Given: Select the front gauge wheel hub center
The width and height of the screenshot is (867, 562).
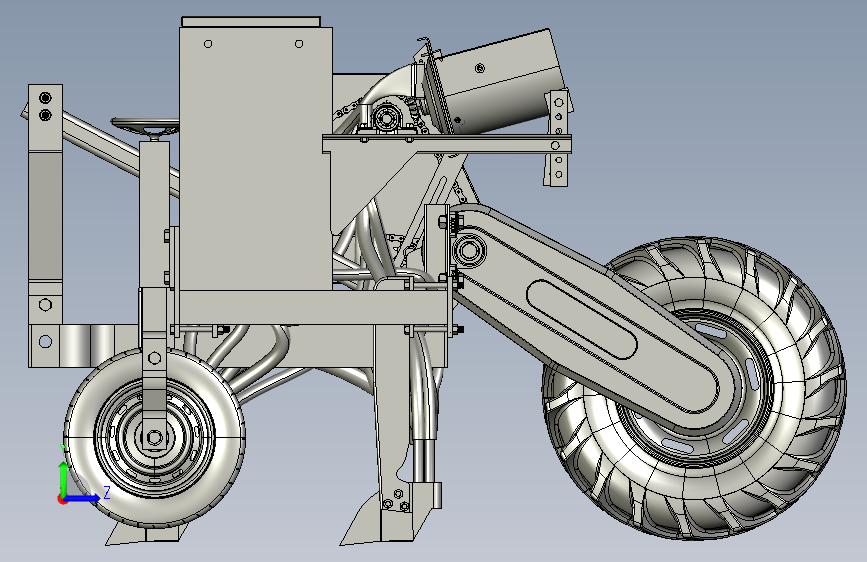Looking at the screenshot, I should (x=154, y=438).
